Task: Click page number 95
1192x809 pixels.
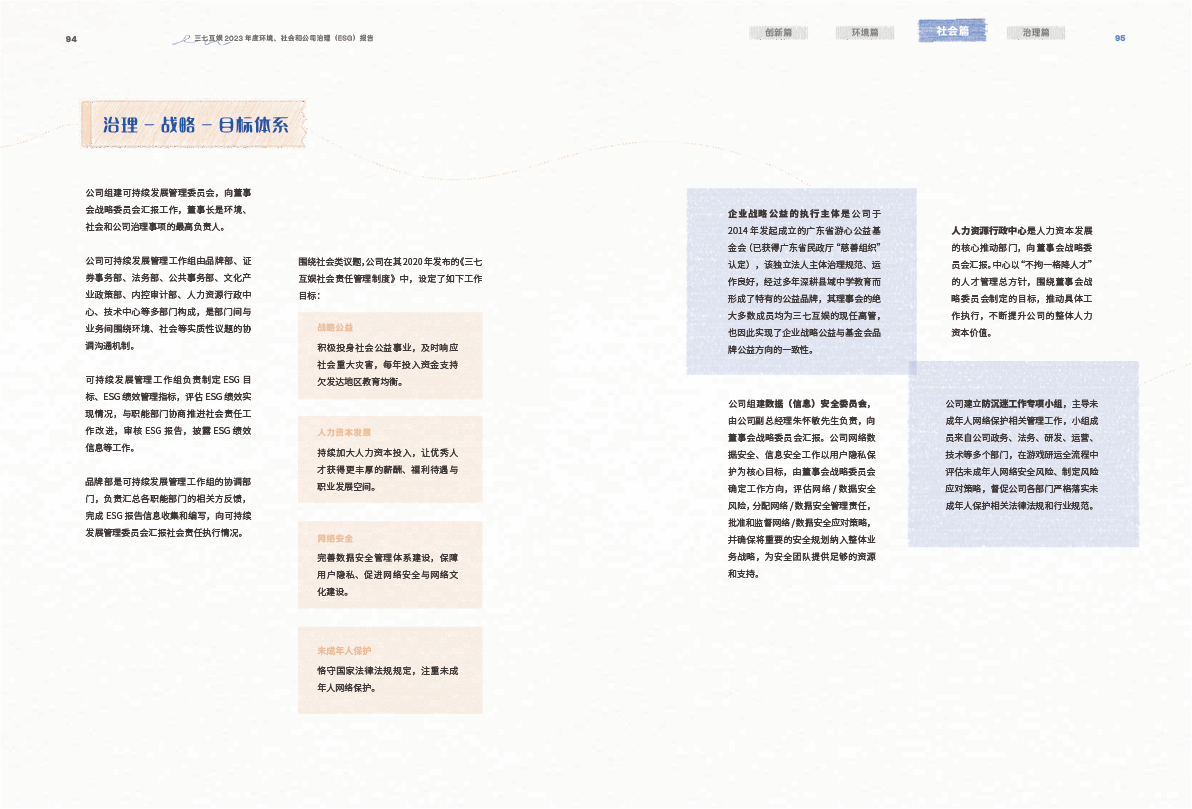Action: tap(1120, 38)
